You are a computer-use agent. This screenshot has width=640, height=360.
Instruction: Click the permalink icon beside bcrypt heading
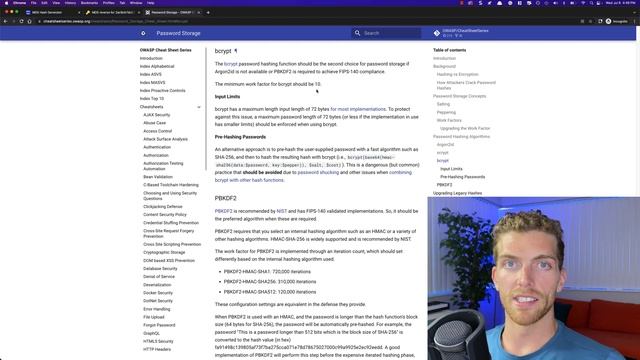point(236,51)
